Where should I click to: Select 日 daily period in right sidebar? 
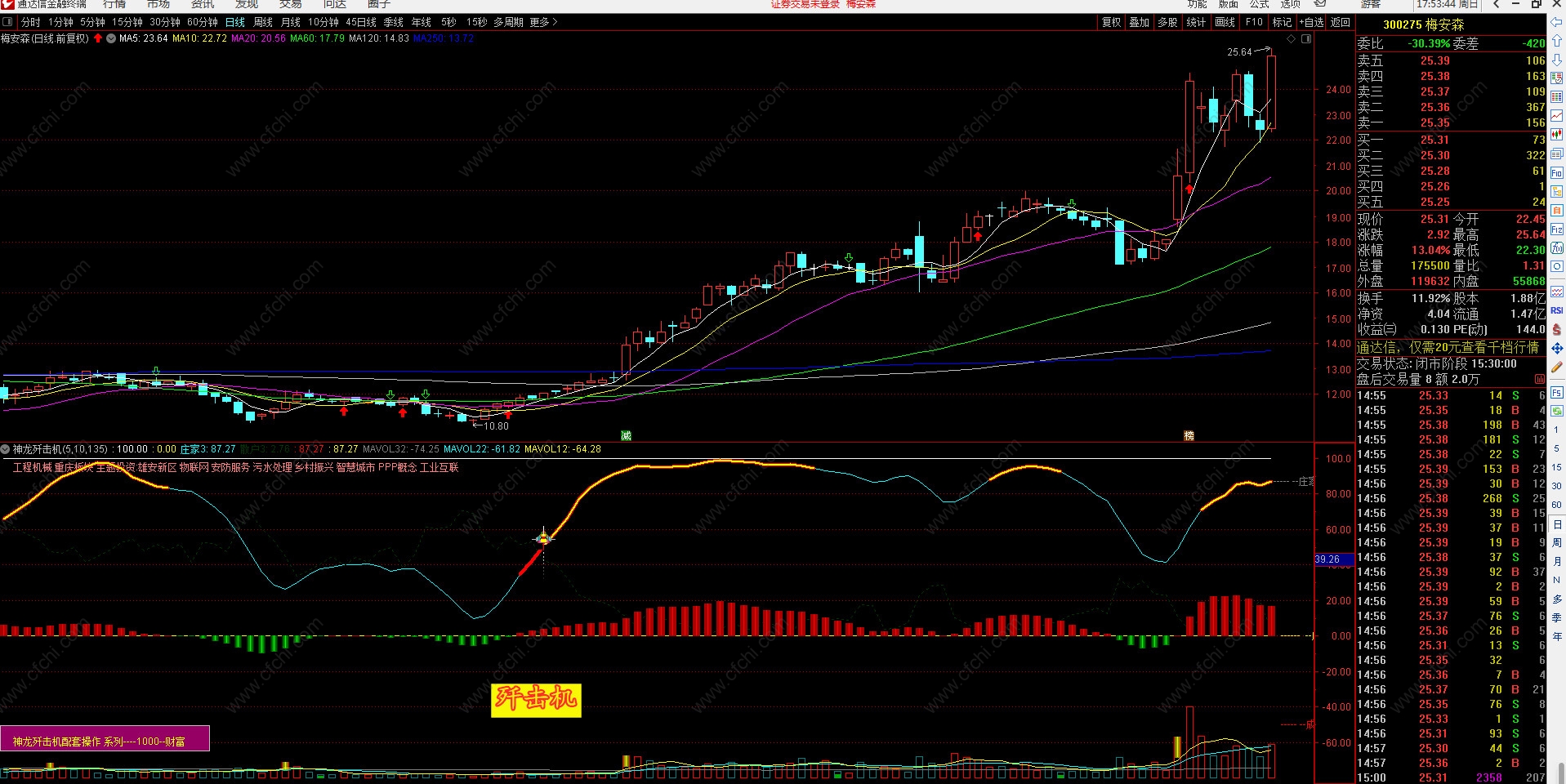coord(1557,524)
